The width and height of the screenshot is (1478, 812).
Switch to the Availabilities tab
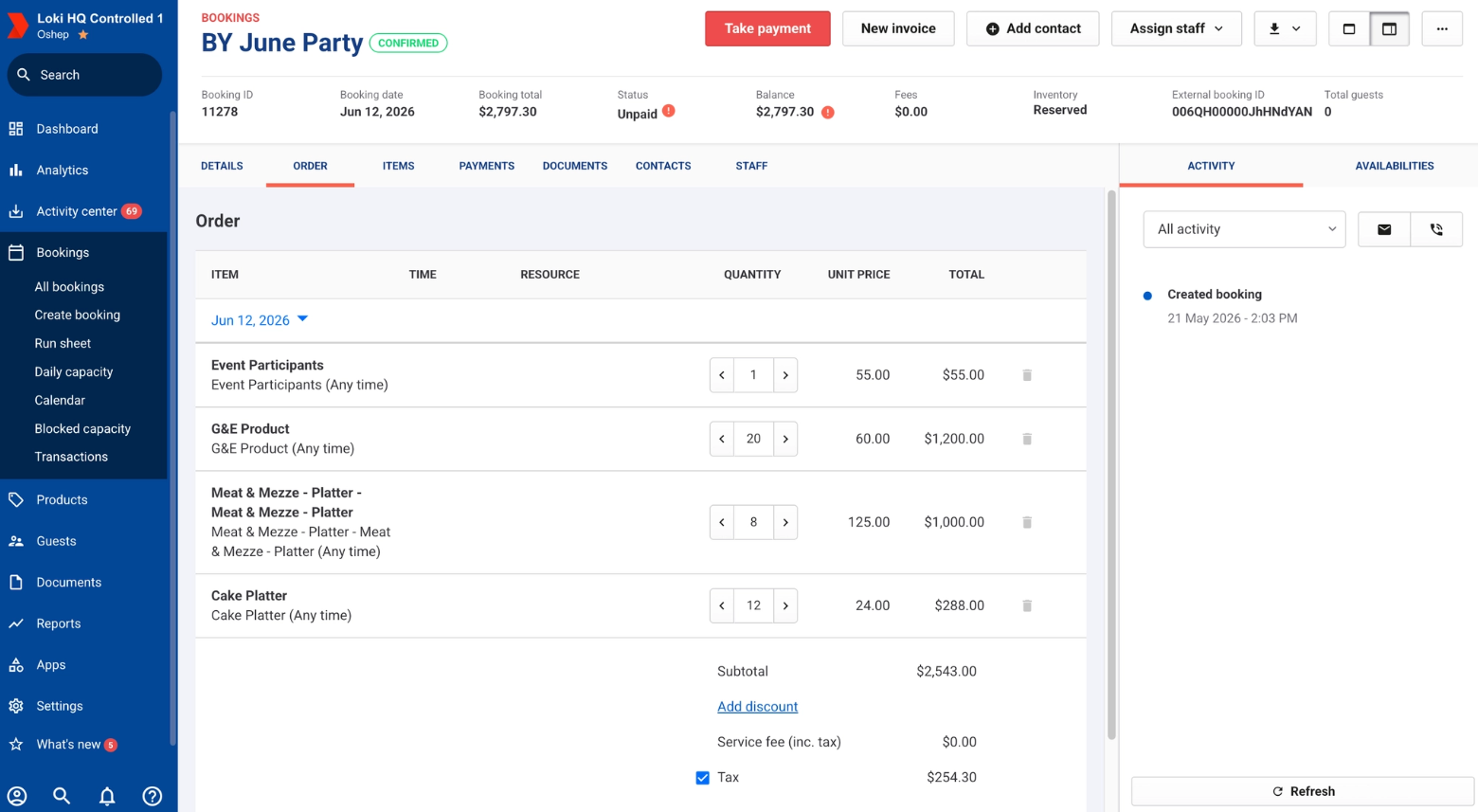1395,166
